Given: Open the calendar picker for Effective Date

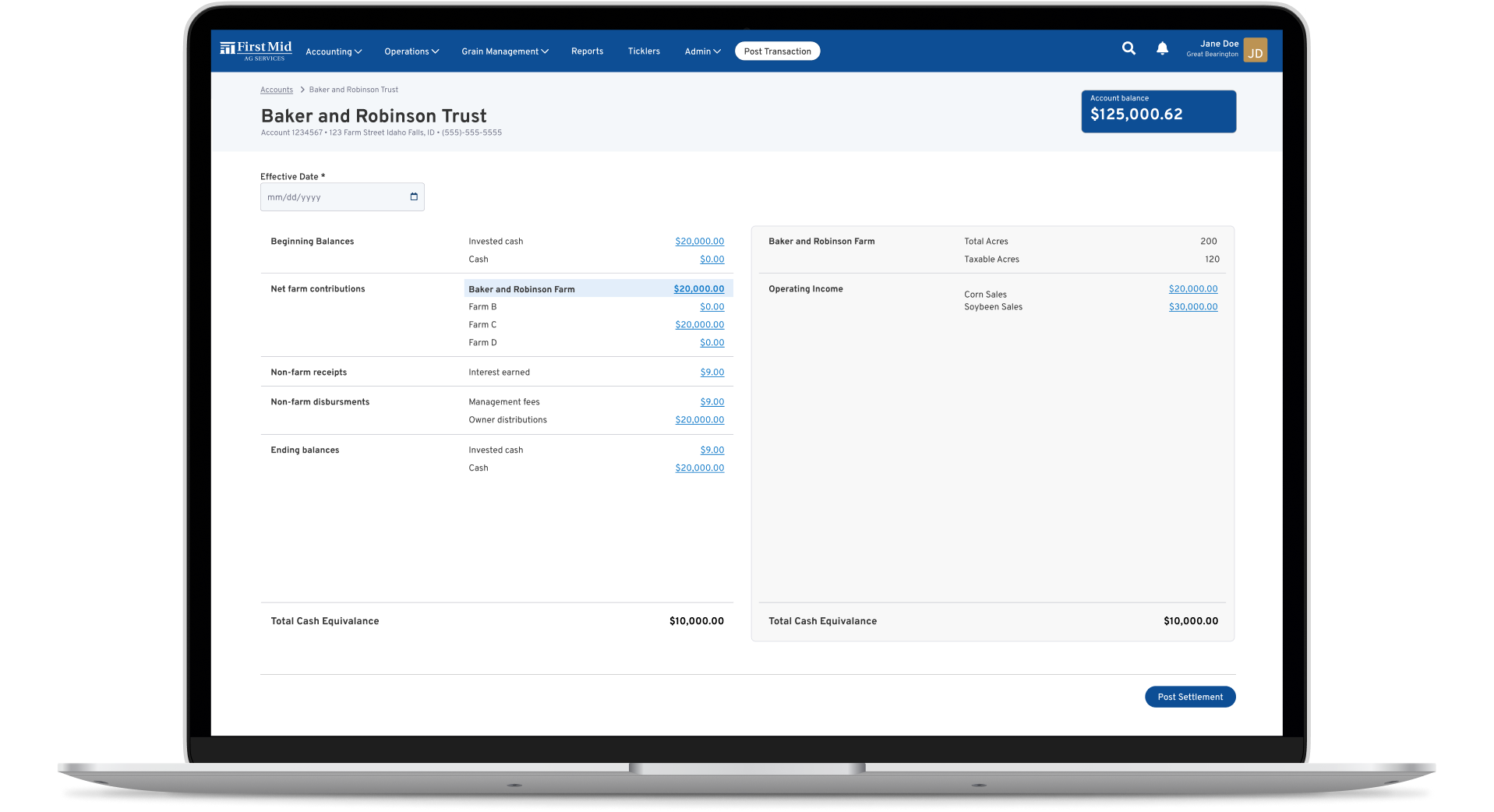Looking at the screenshot, I should click(412, 197).
